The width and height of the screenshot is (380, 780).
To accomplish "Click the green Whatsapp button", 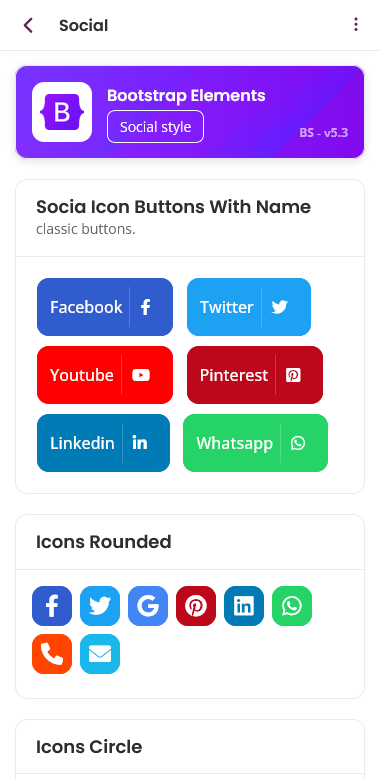I will coord(255,443).
